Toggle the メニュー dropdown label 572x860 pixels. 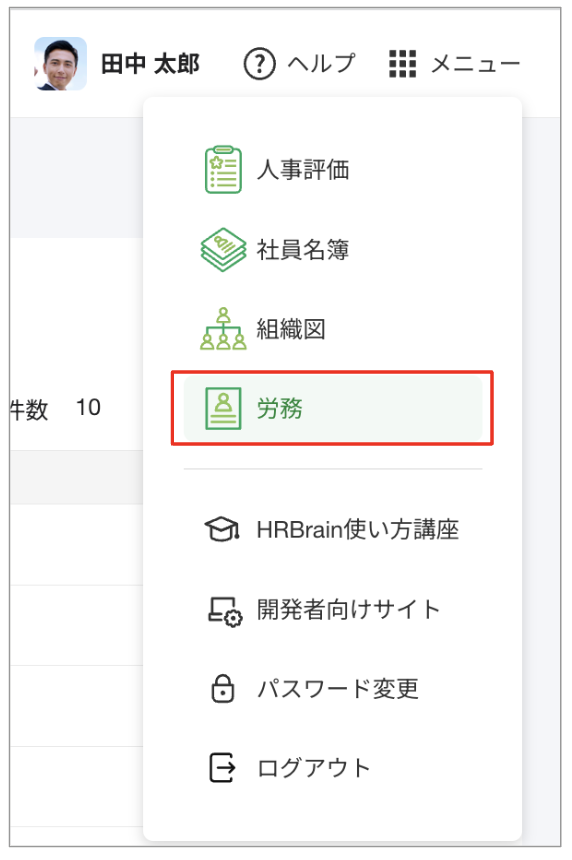click(x=475, y=64)
